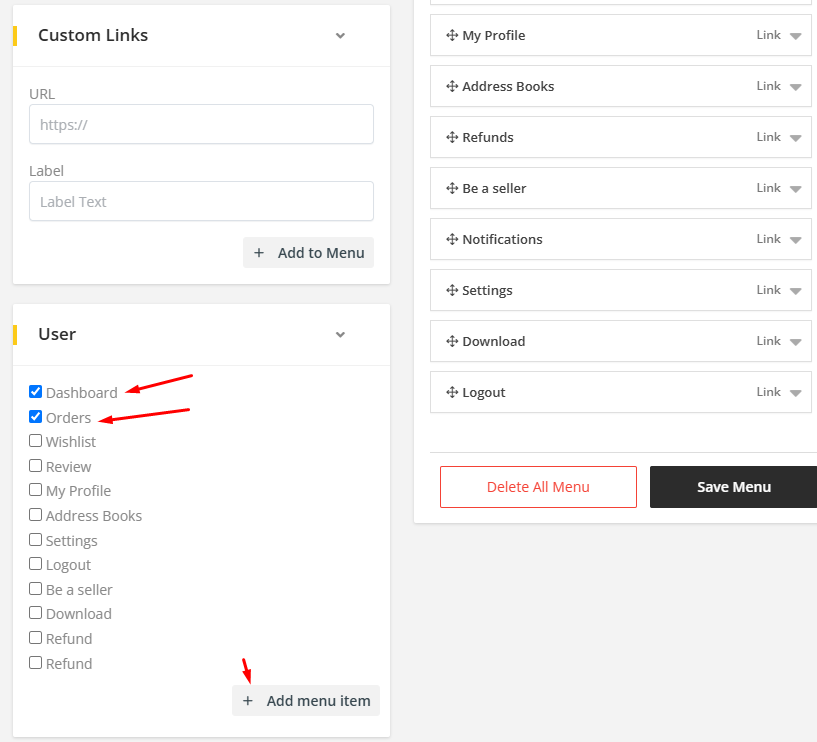
Task: Click the move icon beside Notifications
Action: (x=451, y=240)
